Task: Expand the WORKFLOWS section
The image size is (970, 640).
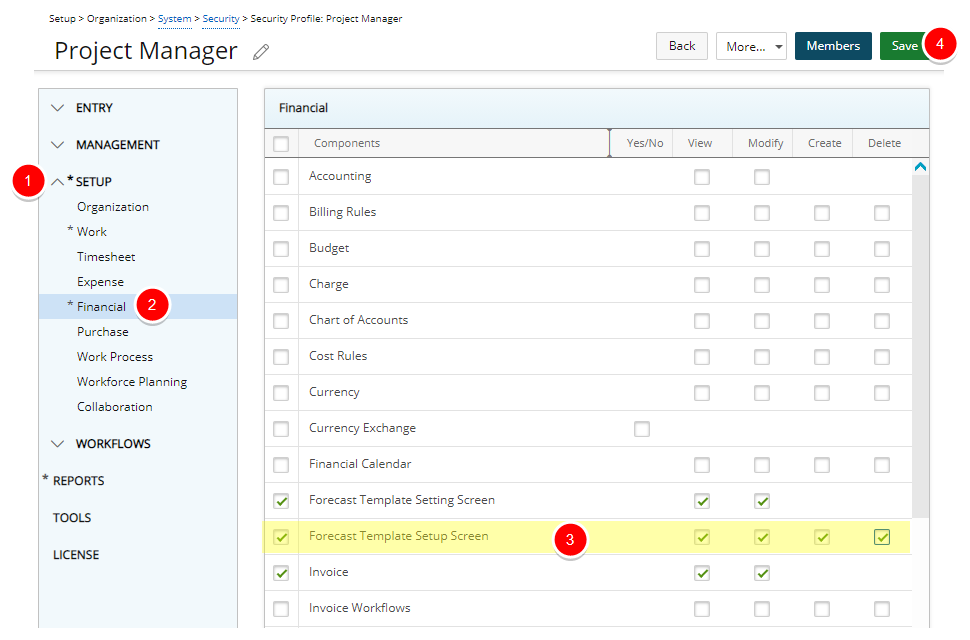Action: tap(58, 444)
